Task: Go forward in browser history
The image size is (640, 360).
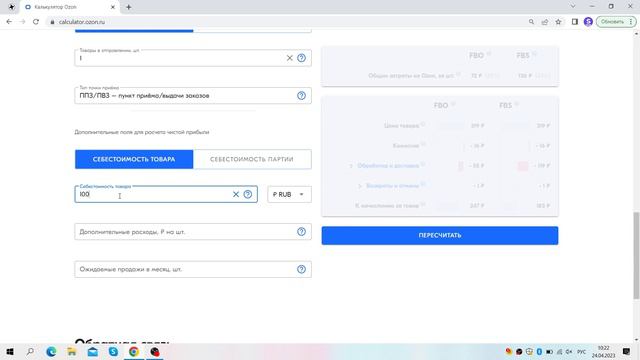Action: click(22, 22)
